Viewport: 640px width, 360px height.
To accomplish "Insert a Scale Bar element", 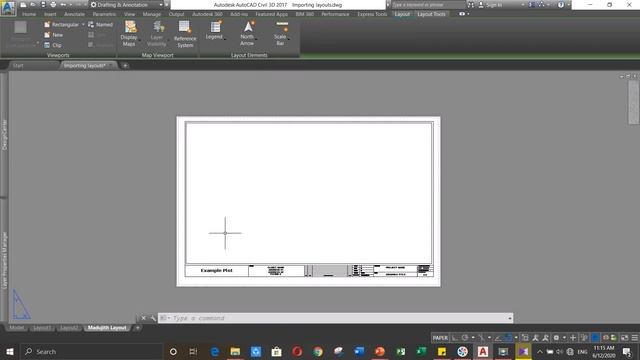I will pos(281,33).
